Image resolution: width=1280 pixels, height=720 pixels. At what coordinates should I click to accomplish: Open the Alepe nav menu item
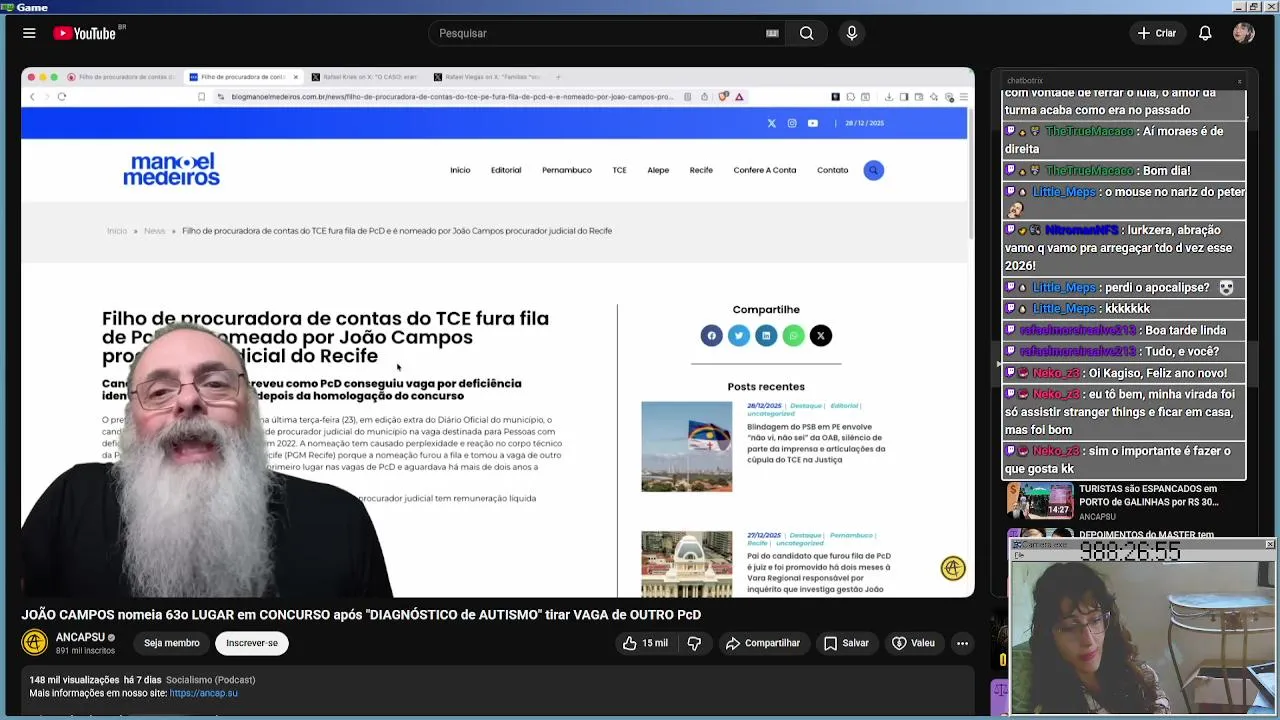pyautogui.click(x=658, y=170)
